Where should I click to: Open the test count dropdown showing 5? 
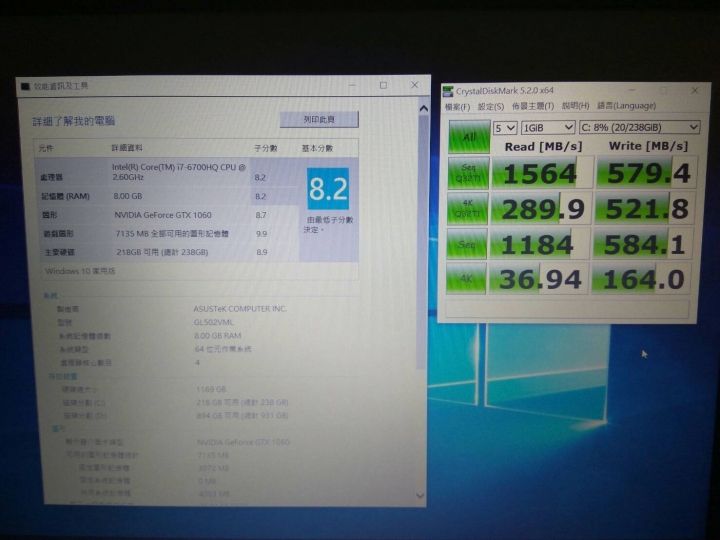pos(505,128)
